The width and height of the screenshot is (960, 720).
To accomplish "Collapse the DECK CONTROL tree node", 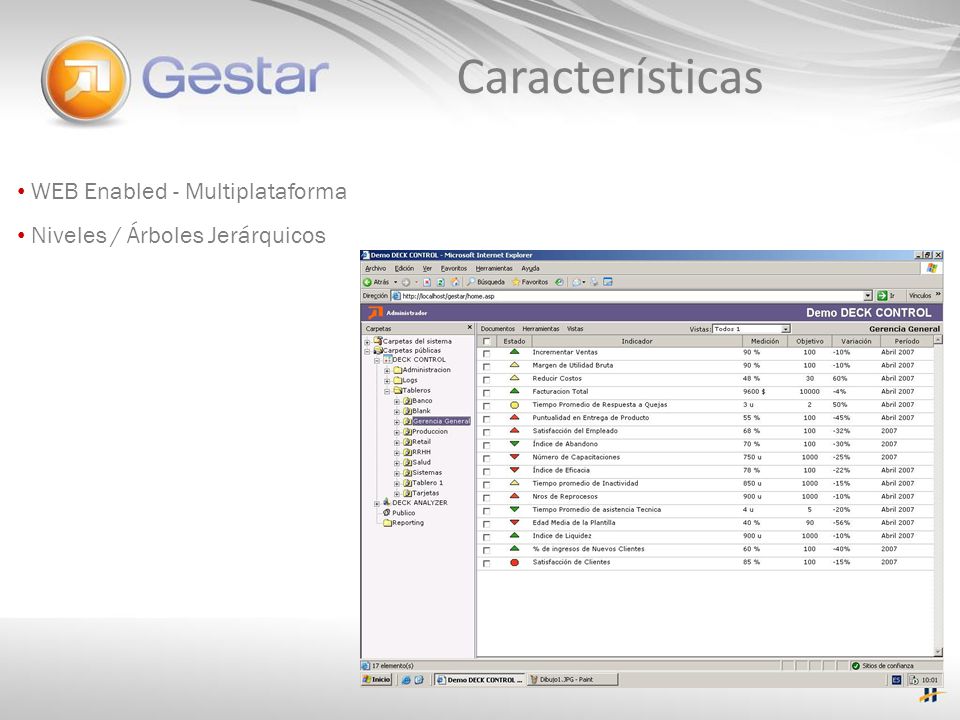I will (377, 361).
